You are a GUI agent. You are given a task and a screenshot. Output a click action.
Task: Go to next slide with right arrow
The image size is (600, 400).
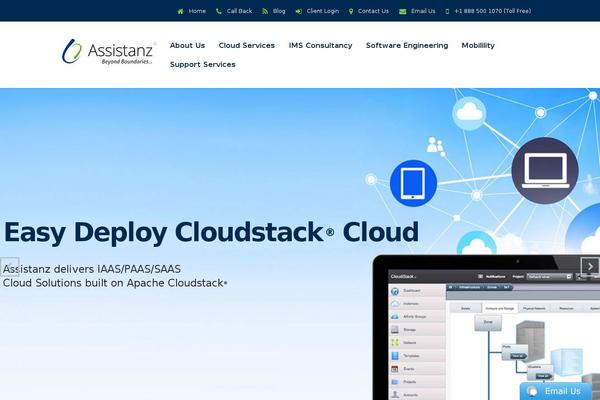[590, 266]
